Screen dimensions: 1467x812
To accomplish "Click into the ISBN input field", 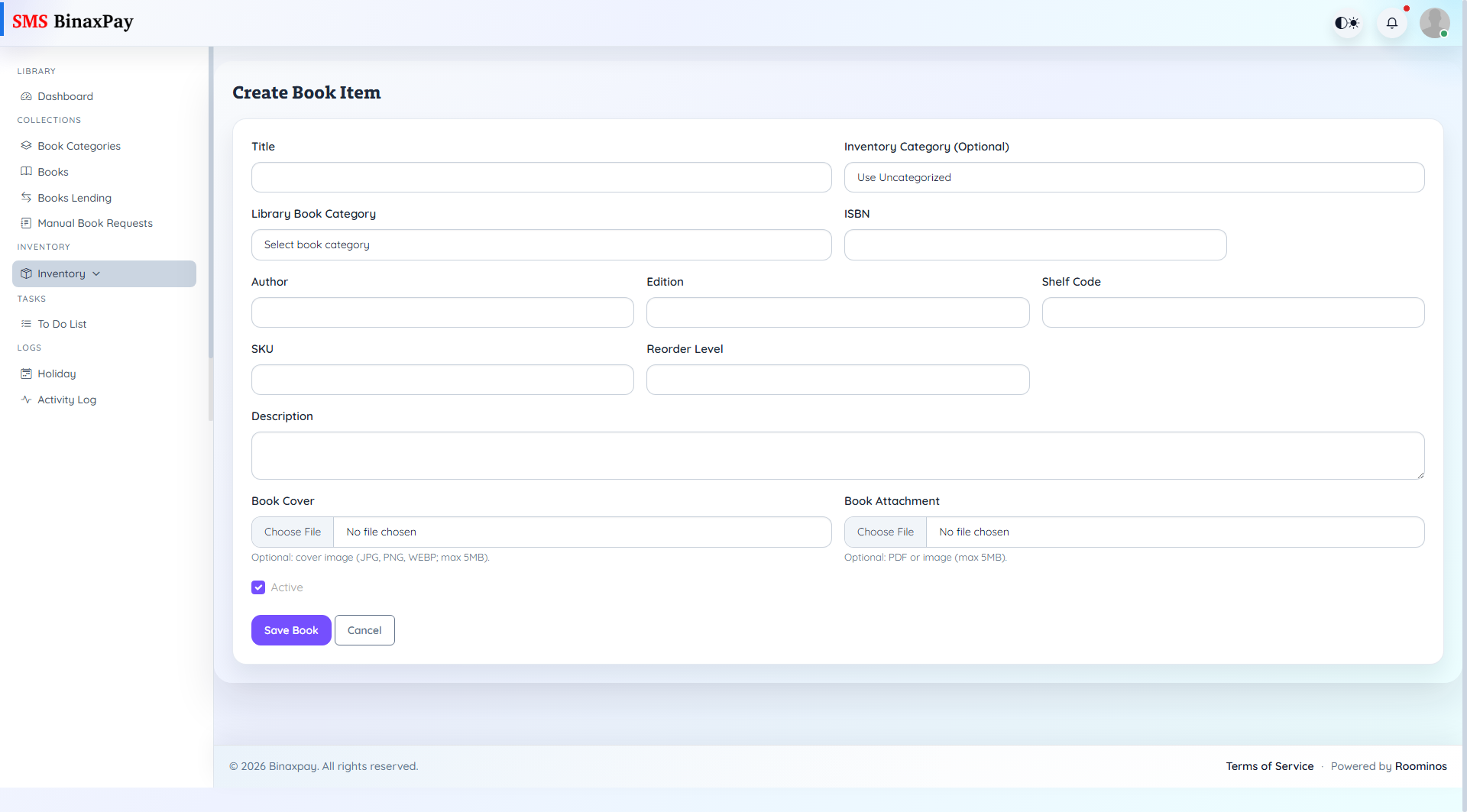I will (1035, 245).
